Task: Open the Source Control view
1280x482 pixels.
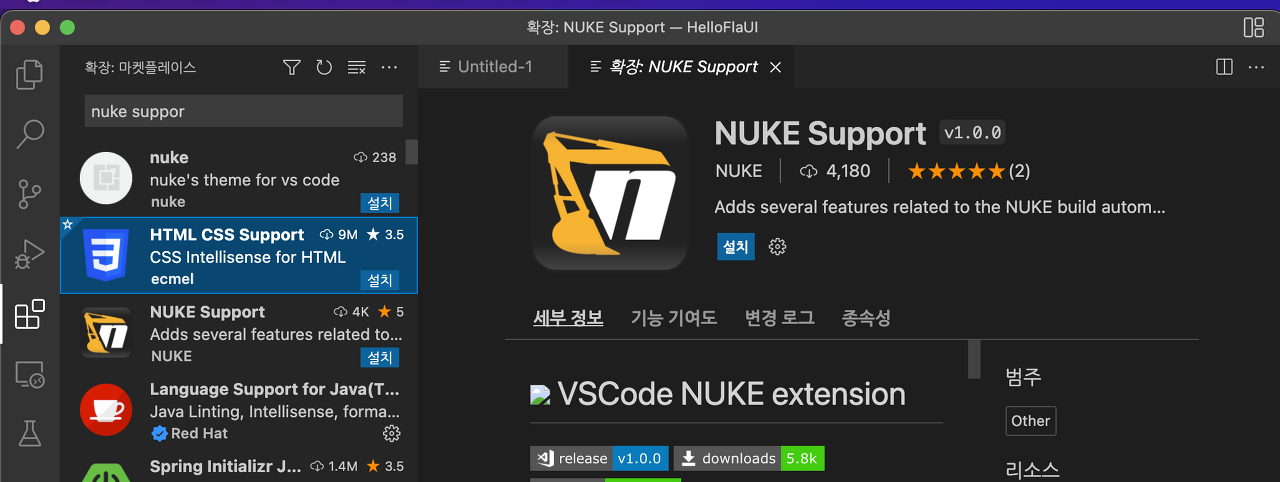Action: 30,194
